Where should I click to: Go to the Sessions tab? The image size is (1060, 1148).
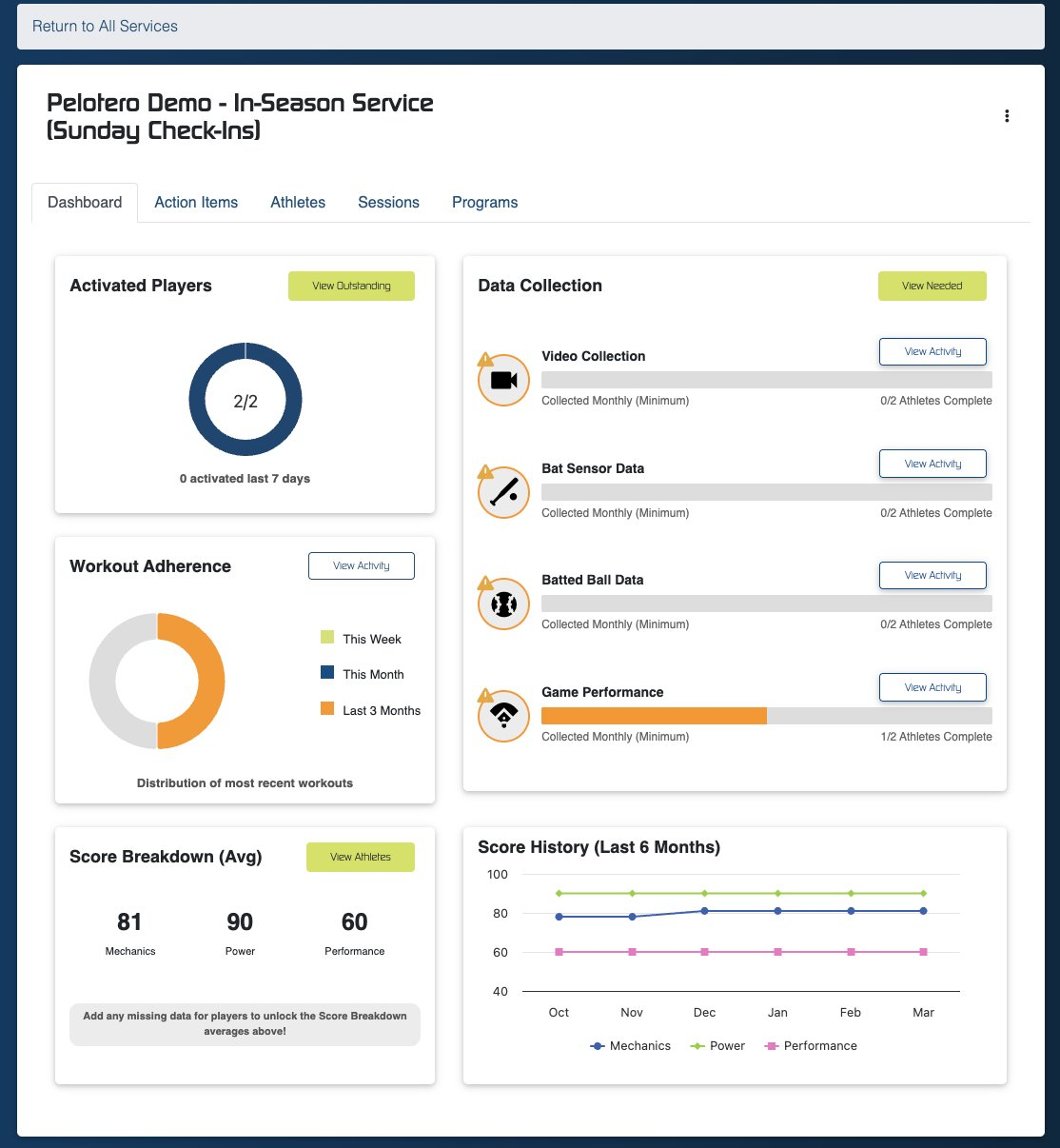click(388, 203)
